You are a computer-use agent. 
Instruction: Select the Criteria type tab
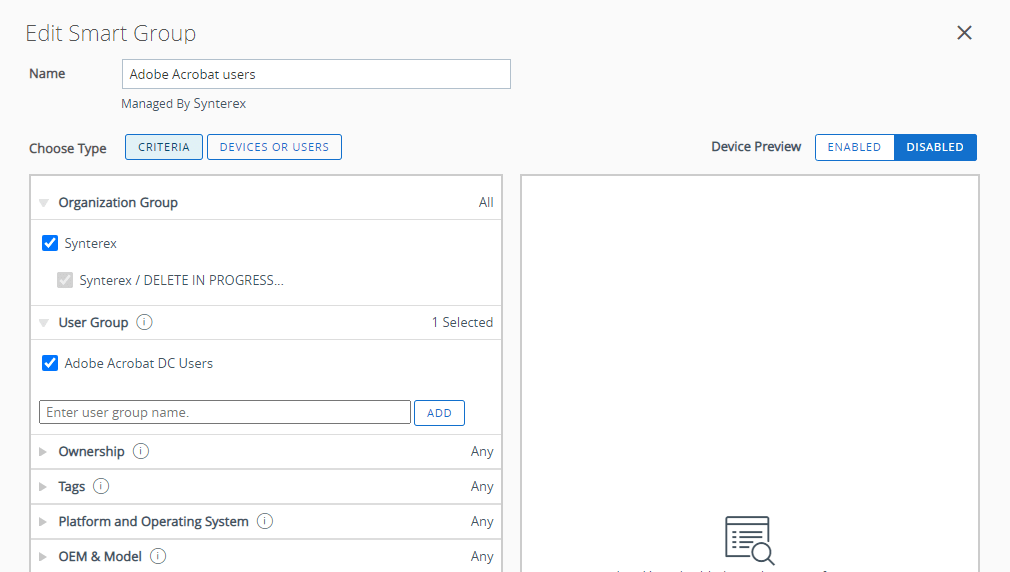click(x=164, y=147)
